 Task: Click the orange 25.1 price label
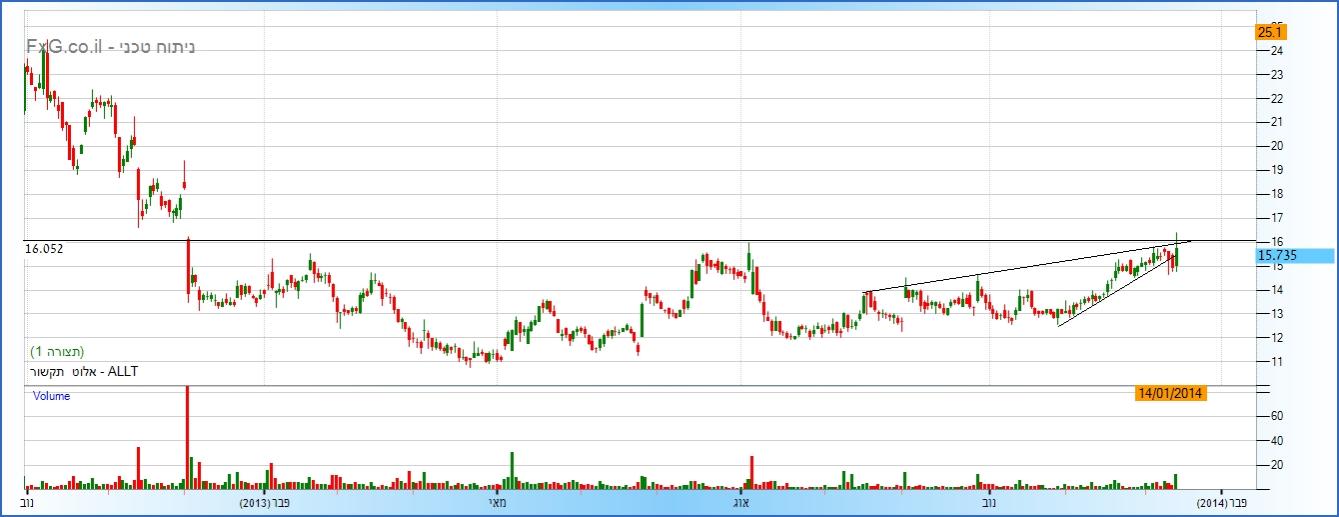tap(1270, 32)
